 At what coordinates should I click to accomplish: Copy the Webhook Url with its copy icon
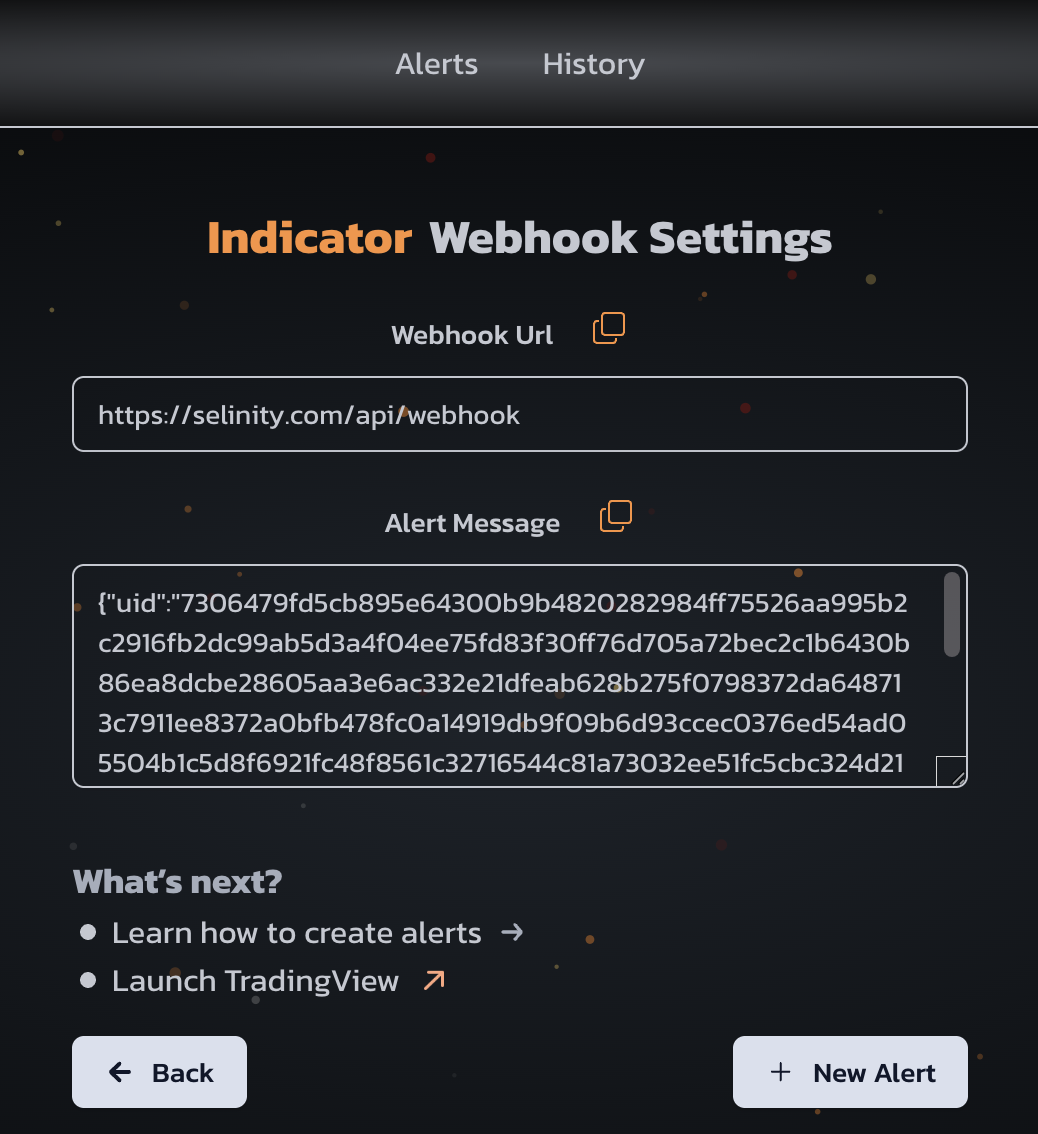pos(609,328)
